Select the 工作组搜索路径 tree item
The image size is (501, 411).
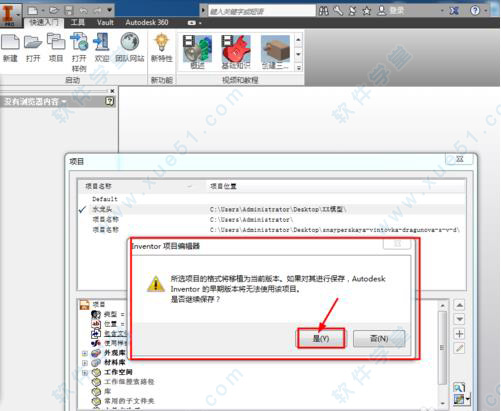tap(129, 382)
